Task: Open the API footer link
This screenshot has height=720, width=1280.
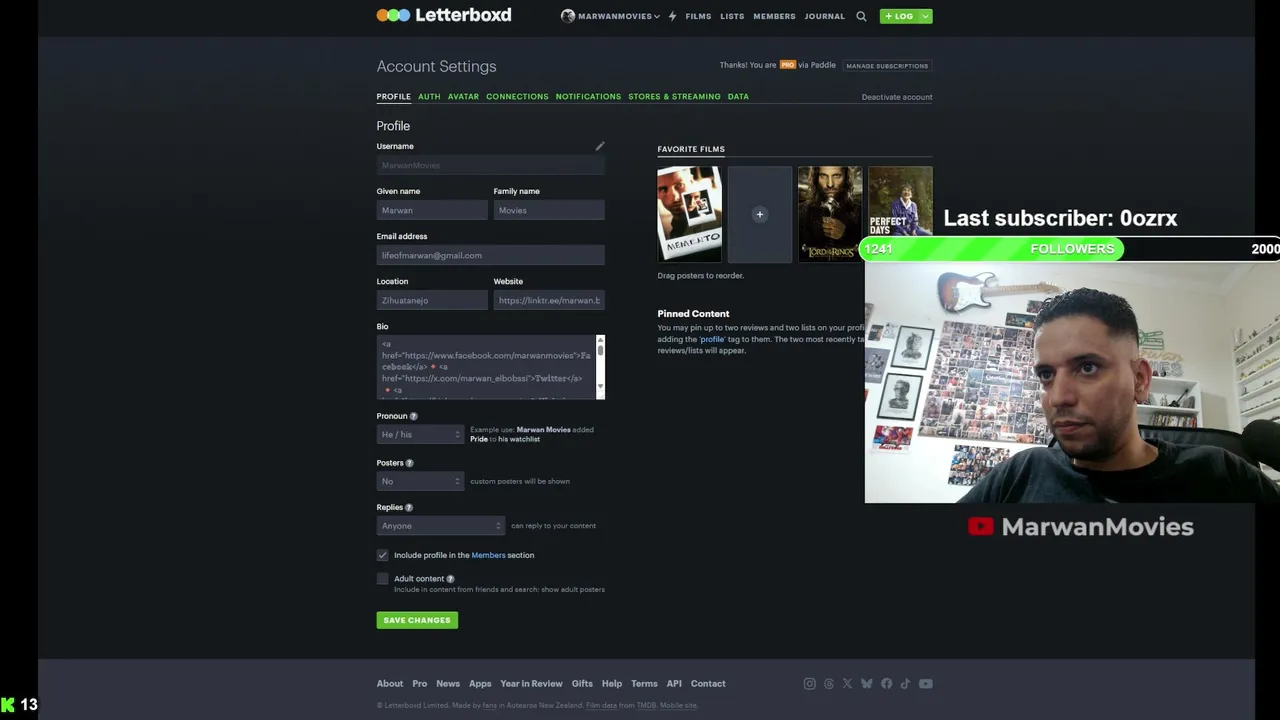Action: tap(674, 684)
